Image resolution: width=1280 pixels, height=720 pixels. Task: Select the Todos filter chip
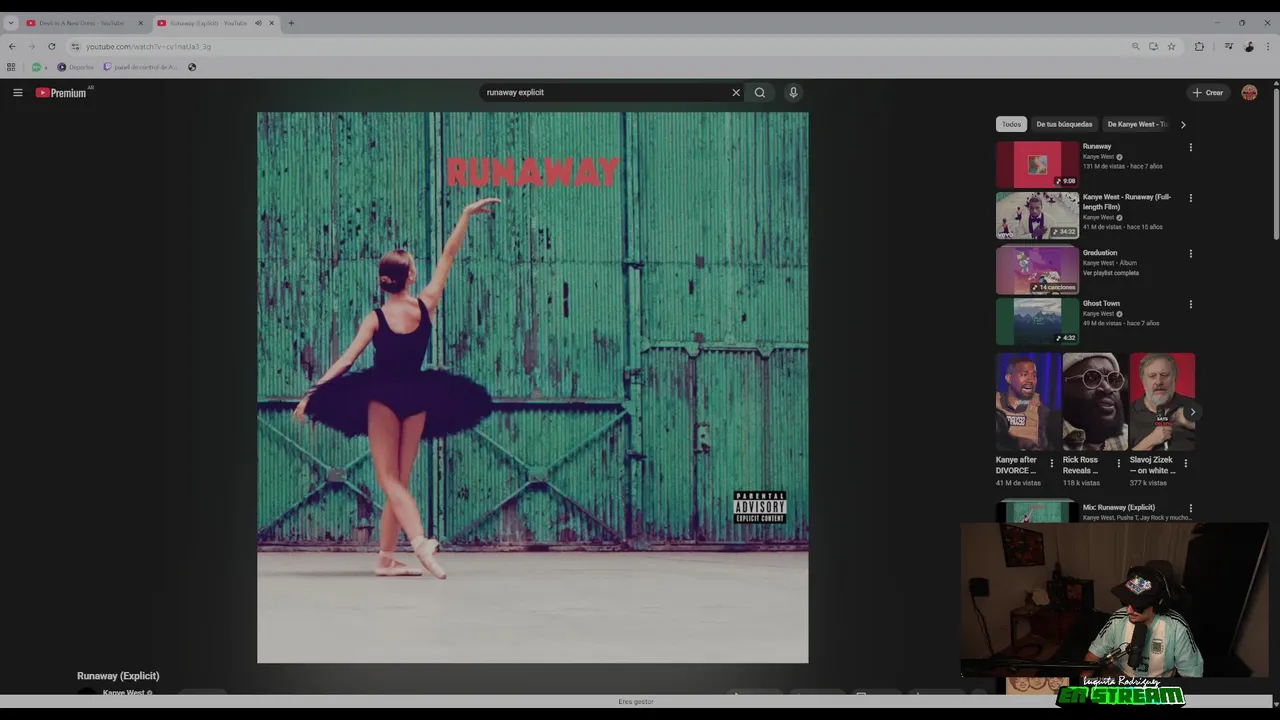tap(1012, 124)
